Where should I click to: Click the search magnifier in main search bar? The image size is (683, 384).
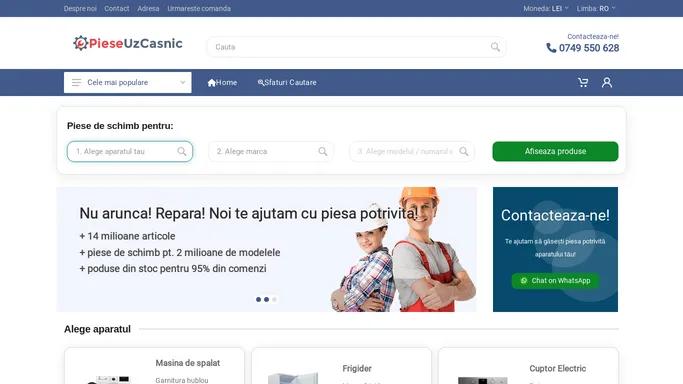[x=495, y=47]
